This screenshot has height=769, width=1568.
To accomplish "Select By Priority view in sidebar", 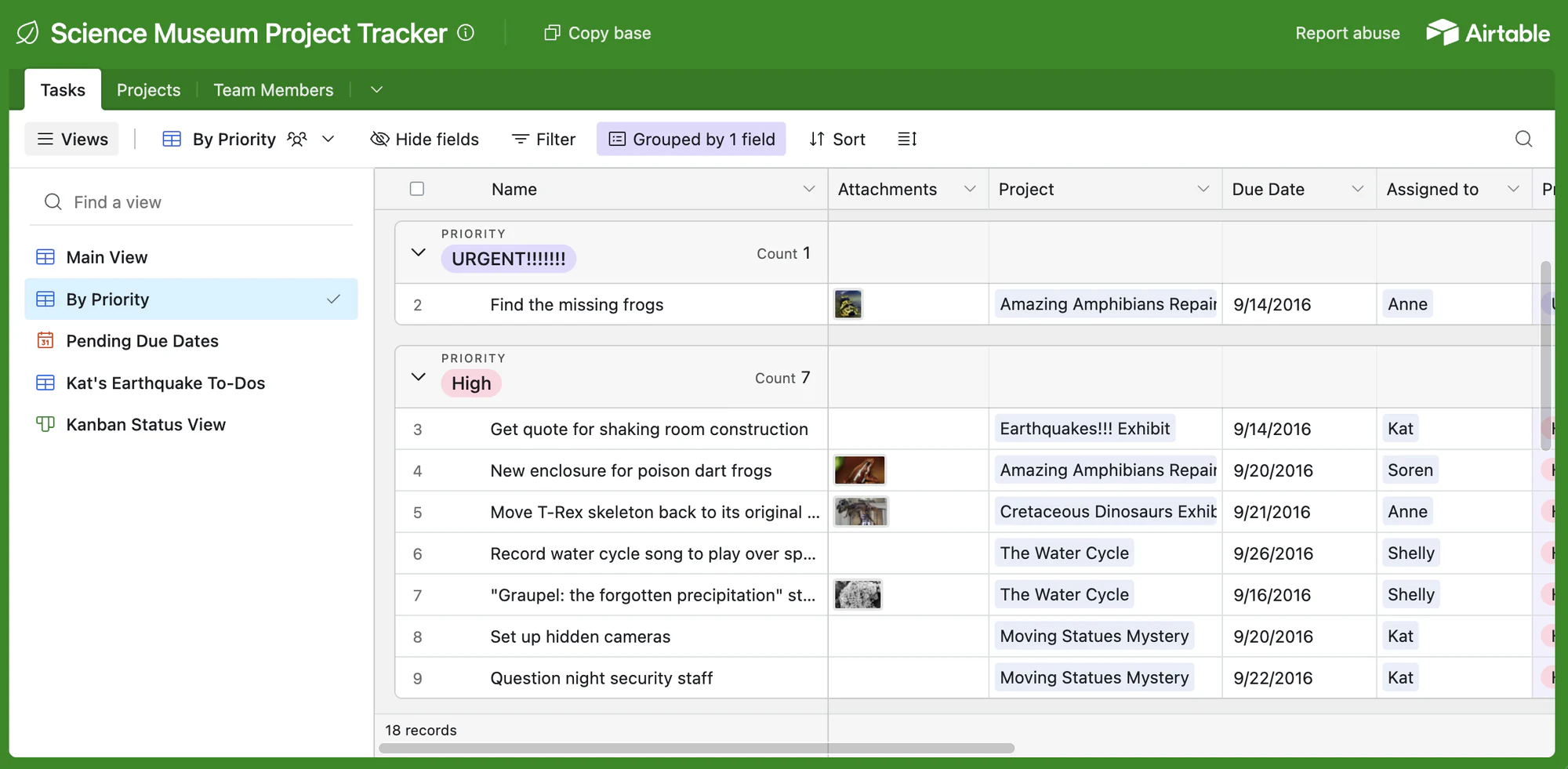I will (x=191, y=299).
